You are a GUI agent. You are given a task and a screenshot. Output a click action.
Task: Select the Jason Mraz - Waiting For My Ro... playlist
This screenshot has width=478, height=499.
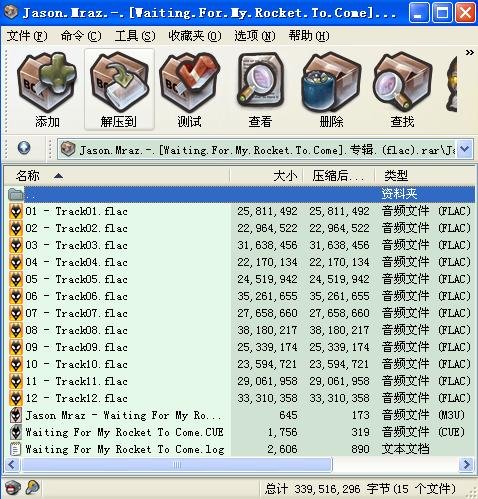(x=123, y=415)
